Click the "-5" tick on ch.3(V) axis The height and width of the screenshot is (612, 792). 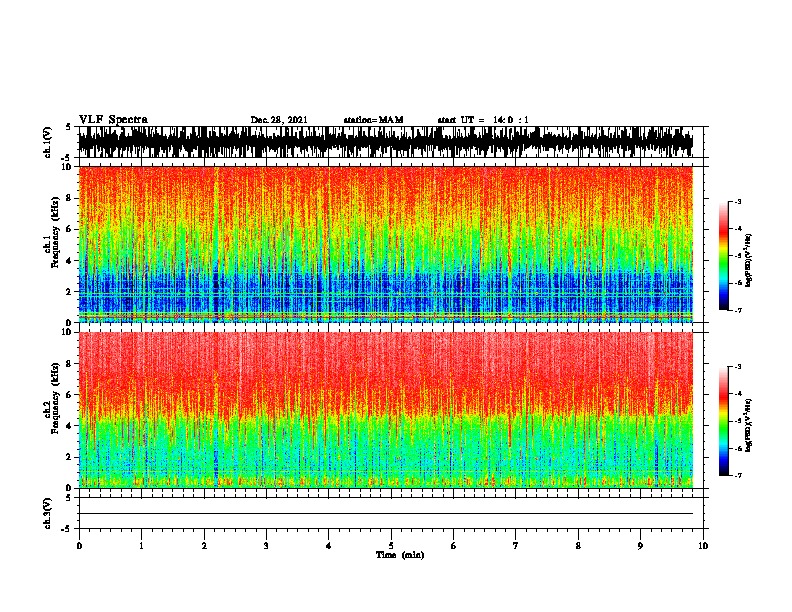(x=67, y=529)
